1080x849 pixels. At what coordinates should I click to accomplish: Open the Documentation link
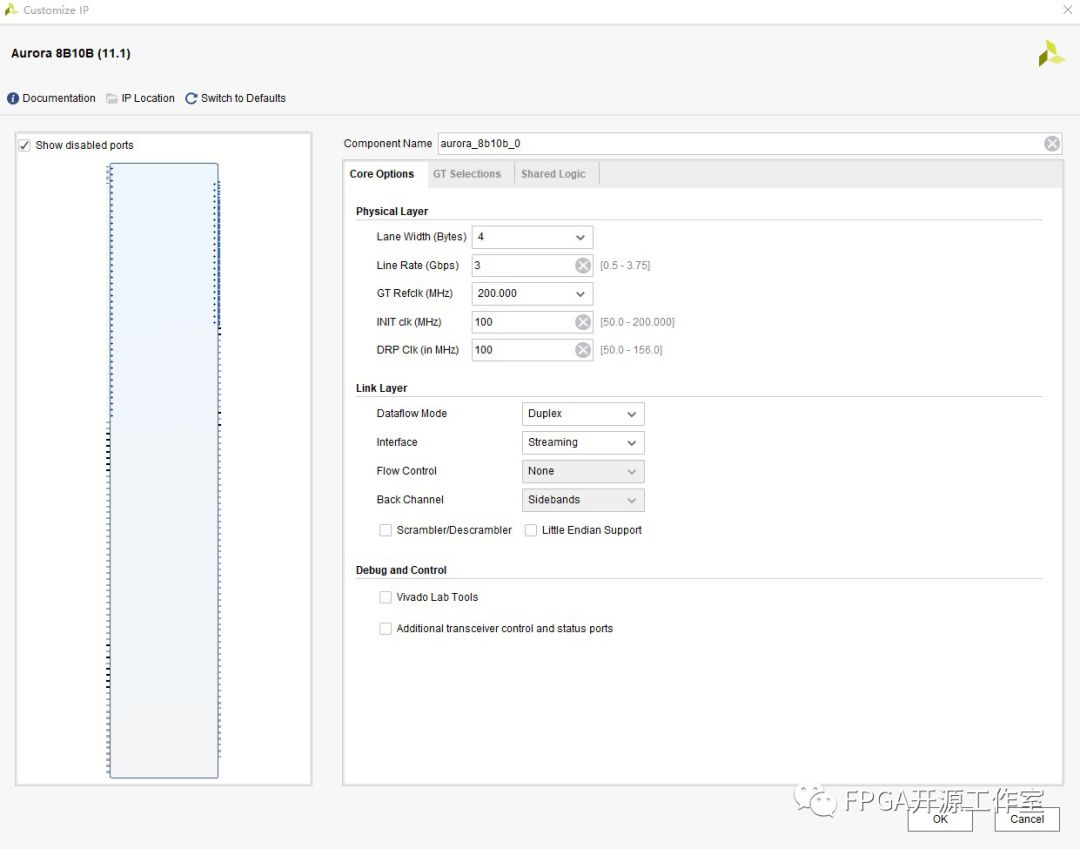click(x=59, y=98)
